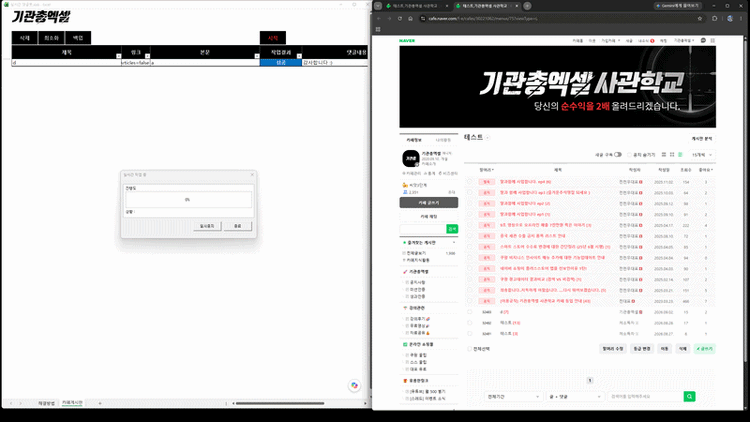Click the 종료 button in the progress dialog
Viewport: 750px width, 422px height.
[x=238, y=226]
